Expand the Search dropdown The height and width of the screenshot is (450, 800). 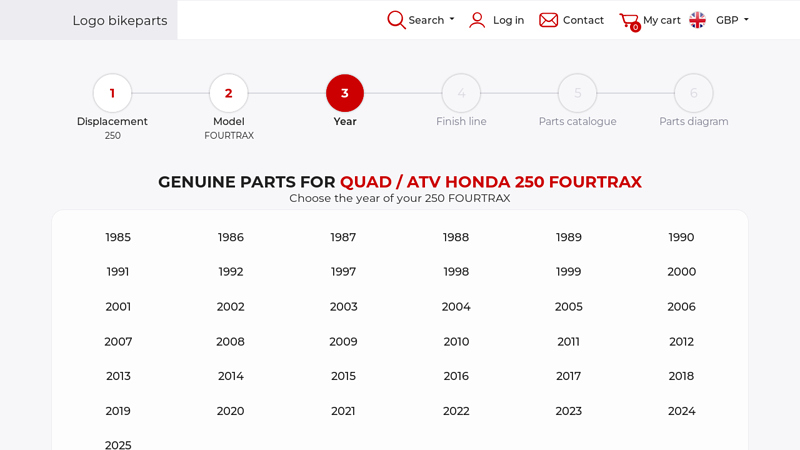point(431,20)
